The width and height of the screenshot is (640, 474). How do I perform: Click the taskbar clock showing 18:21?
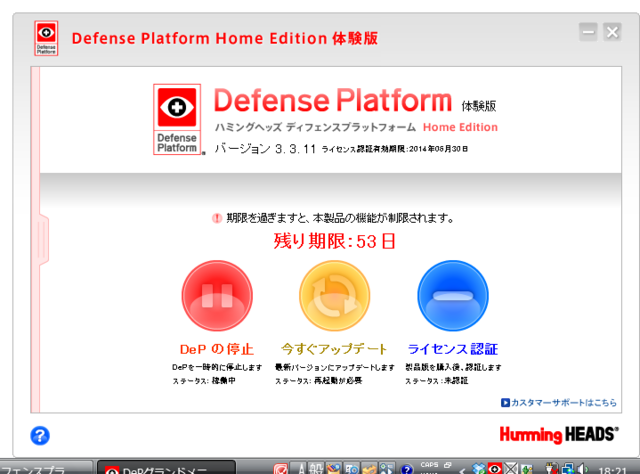612,470
